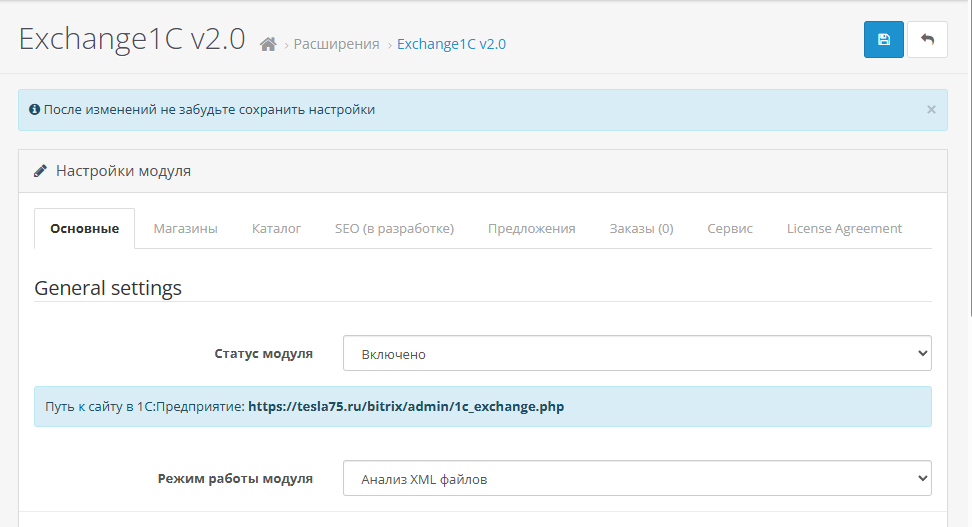Click the info icon in alert banner

coord(34,110)
